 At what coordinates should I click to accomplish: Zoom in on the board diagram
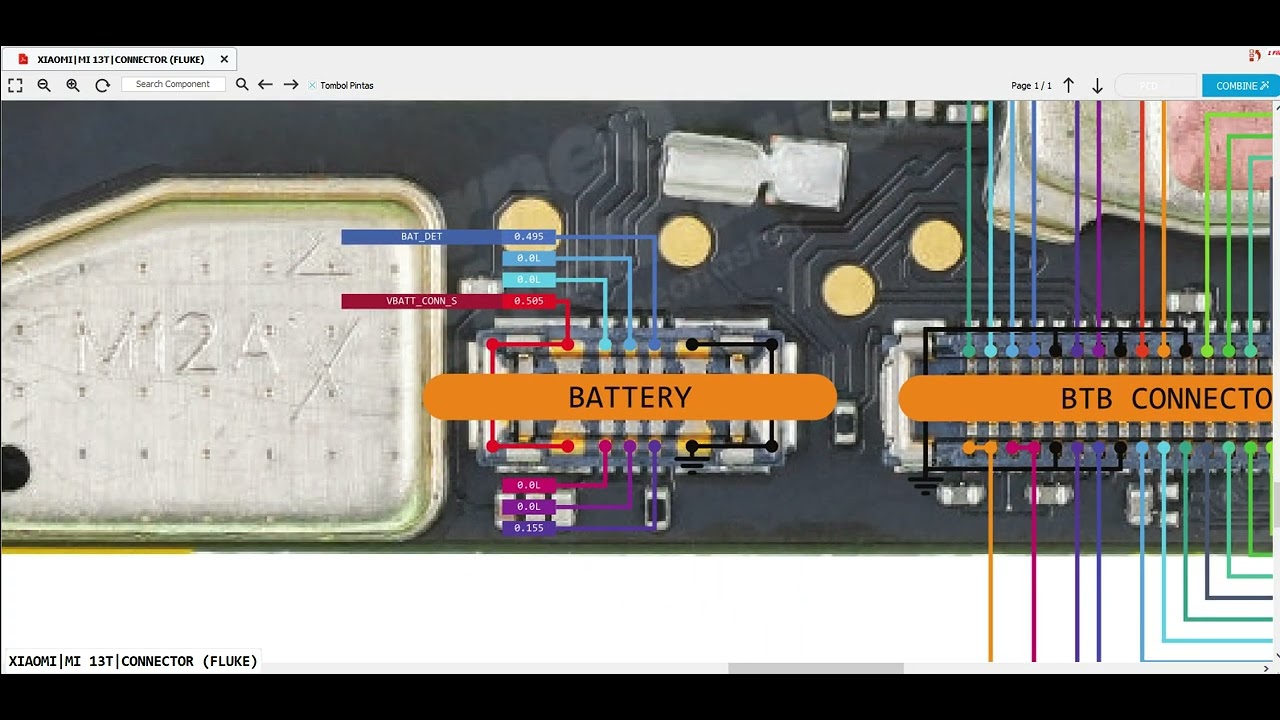tap(73, 86)
